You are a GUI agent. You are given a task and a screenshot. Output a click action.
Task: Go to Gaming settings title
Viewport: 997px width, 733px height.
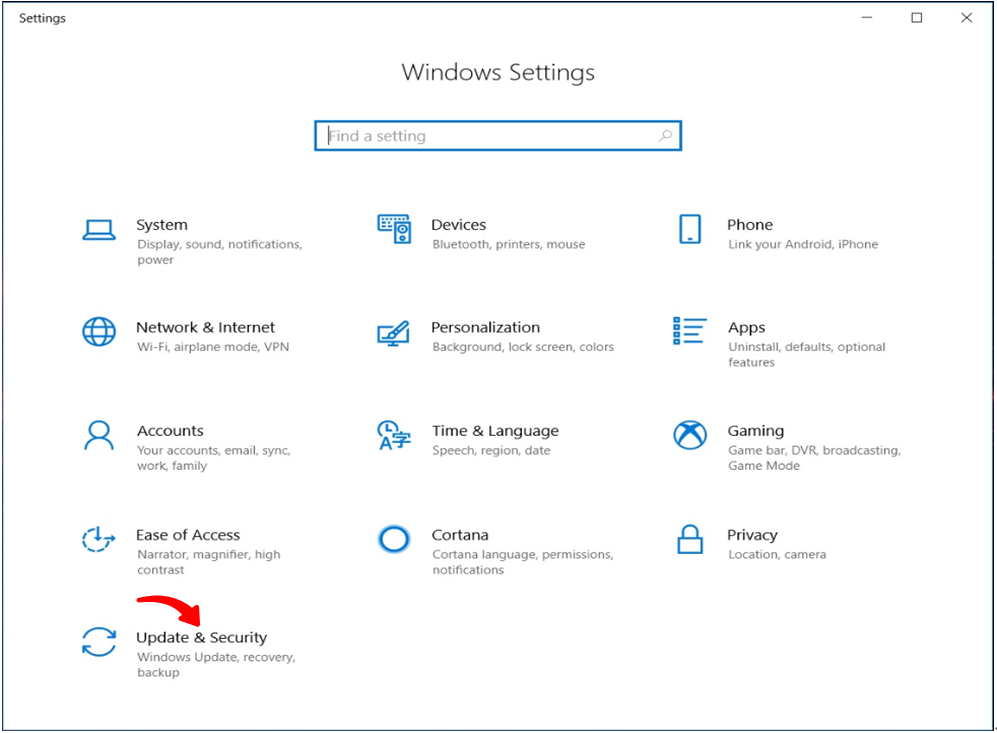755,431
